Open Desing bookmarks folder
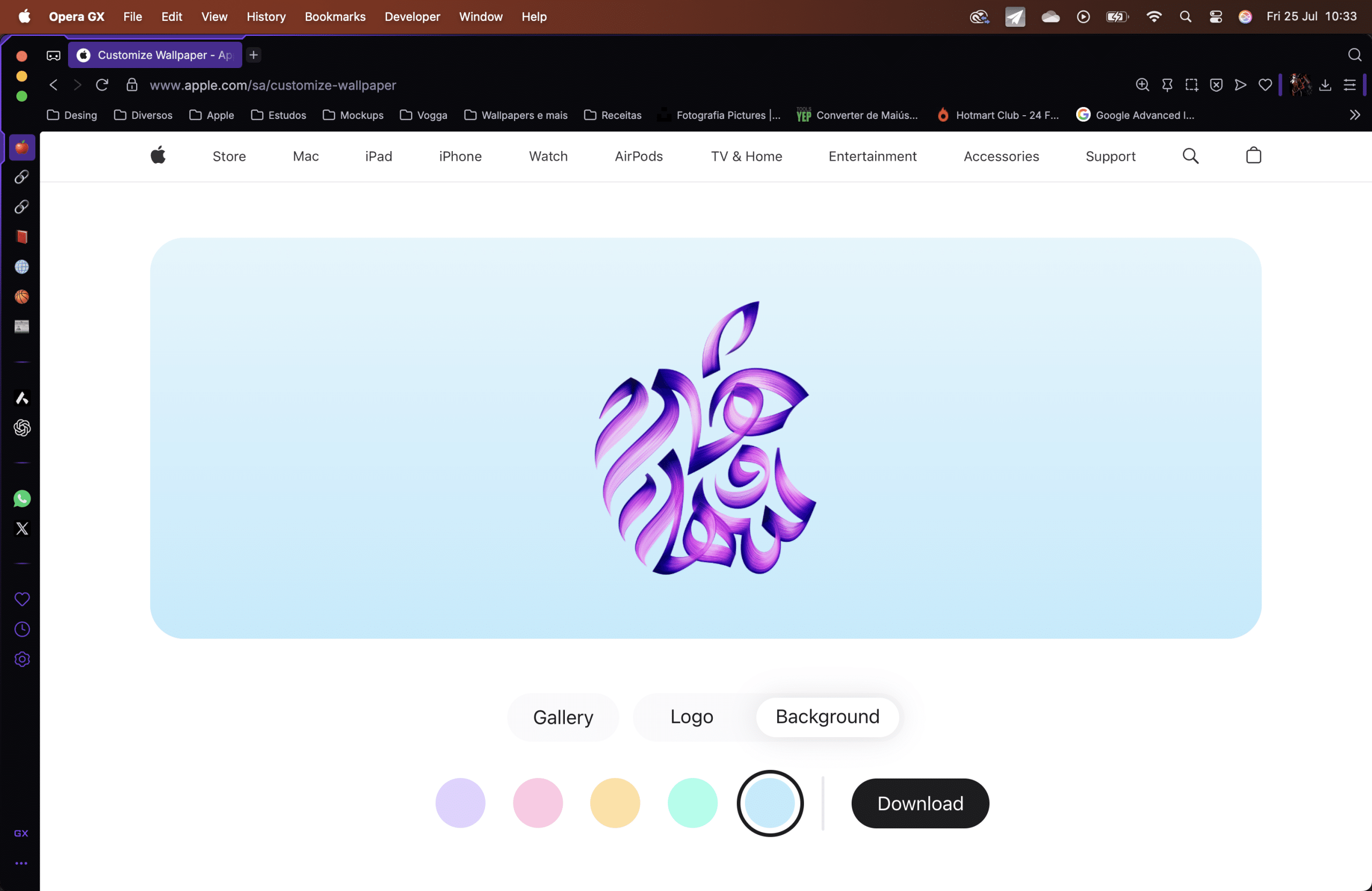Viewport: 1372px width, 891px height. [72, 115]
